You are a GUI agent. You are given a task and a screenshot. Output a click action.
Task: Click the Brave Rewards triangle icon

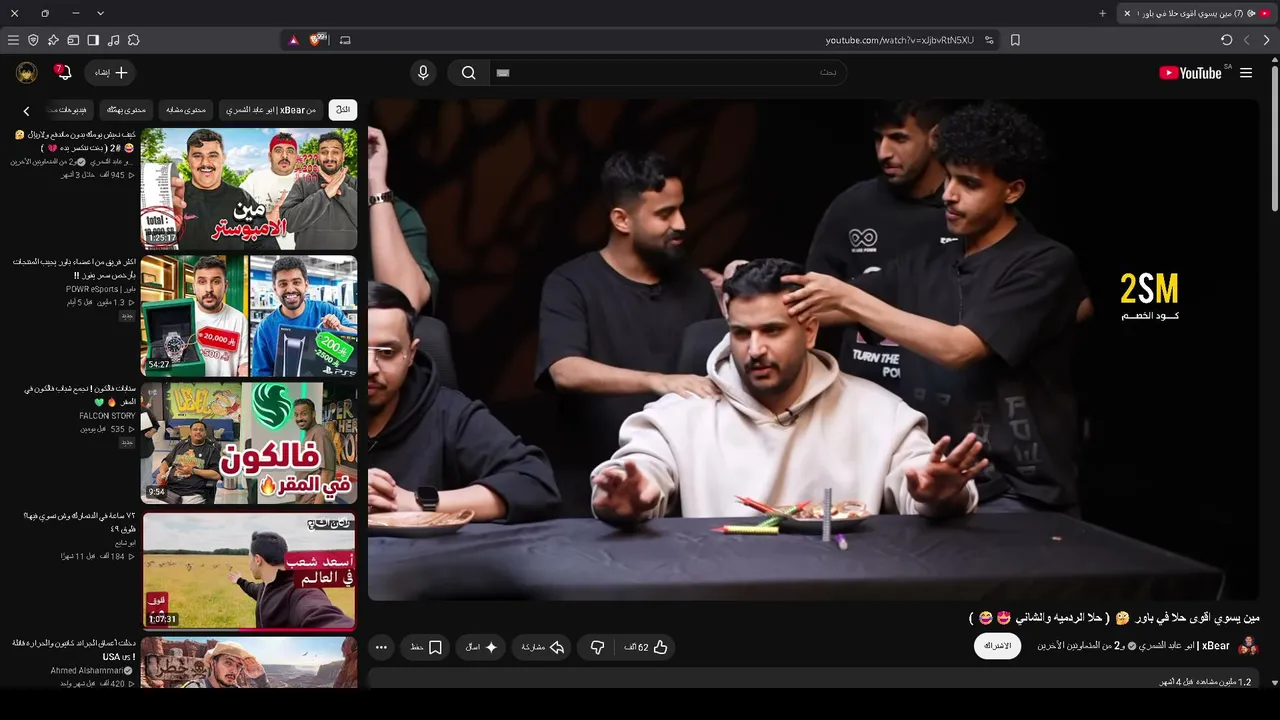293,40
